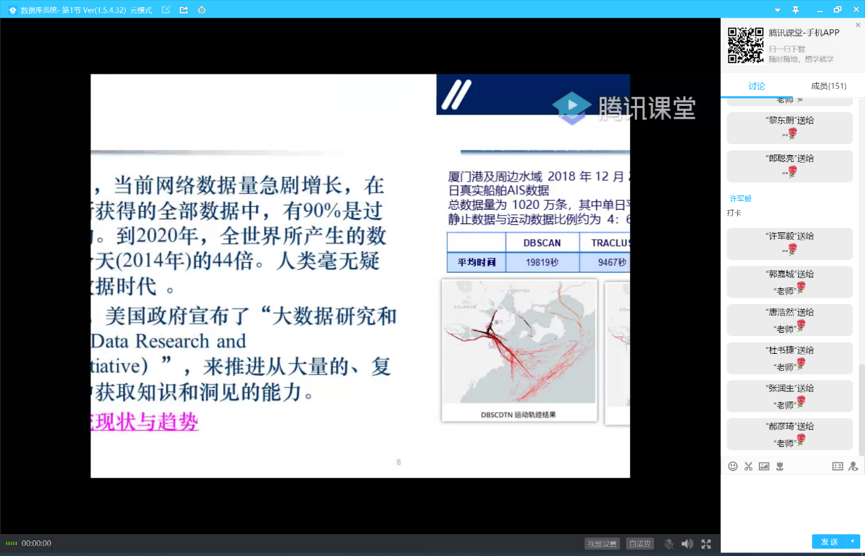The height and width of the screenshot is (556, 865).
Task: Click the scissors screenshot icon
Action: click(x=748, y=466)
